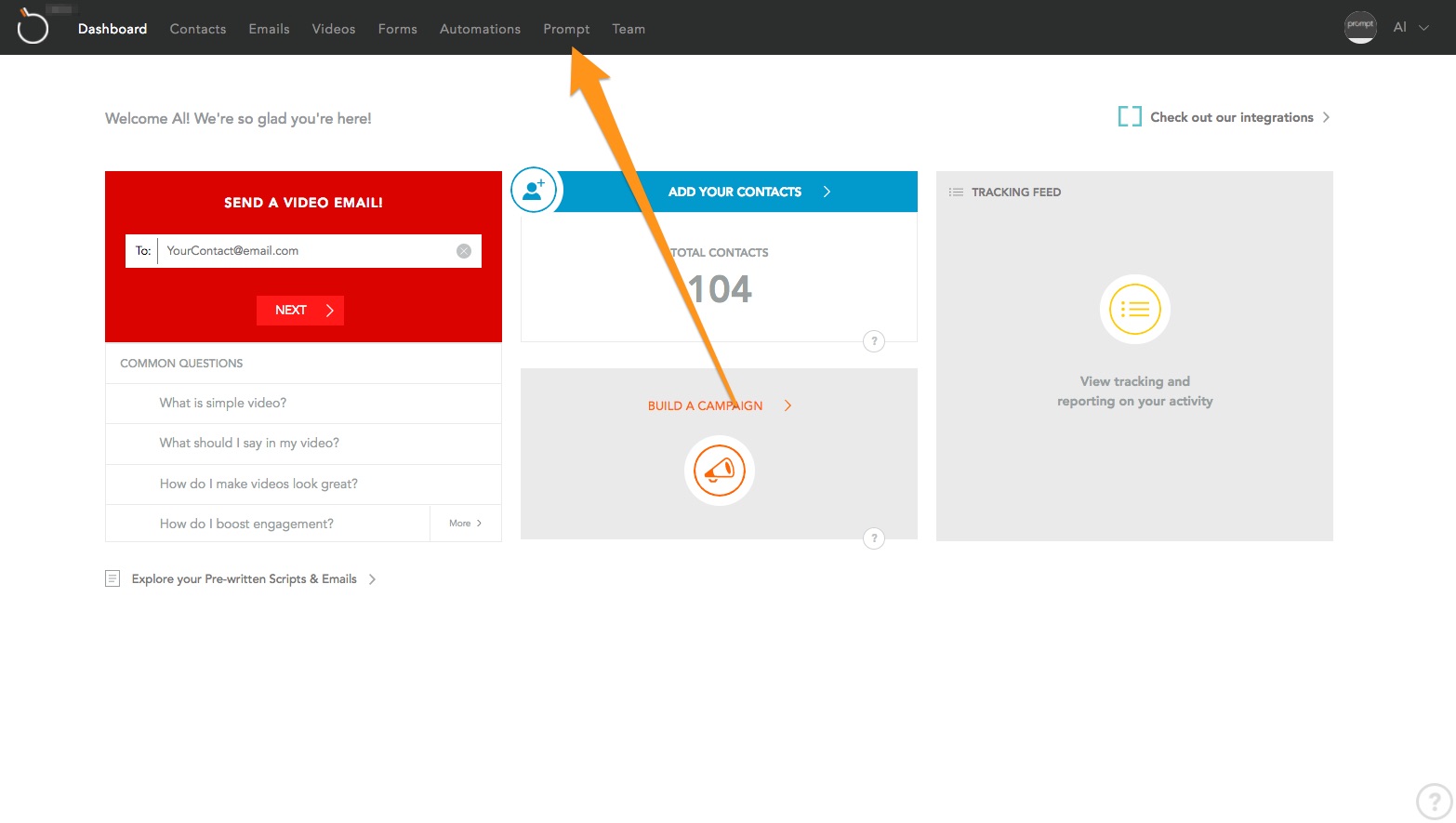Click chevron next to Add Your Contacts
Screen dimensions: 1456x823
click(827, 192)
